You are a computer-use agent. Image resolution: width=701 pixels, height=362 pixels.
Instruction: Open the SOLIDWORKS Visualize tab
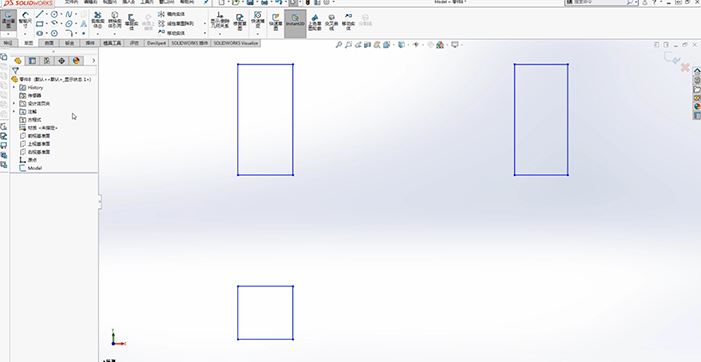pos(236,43)
